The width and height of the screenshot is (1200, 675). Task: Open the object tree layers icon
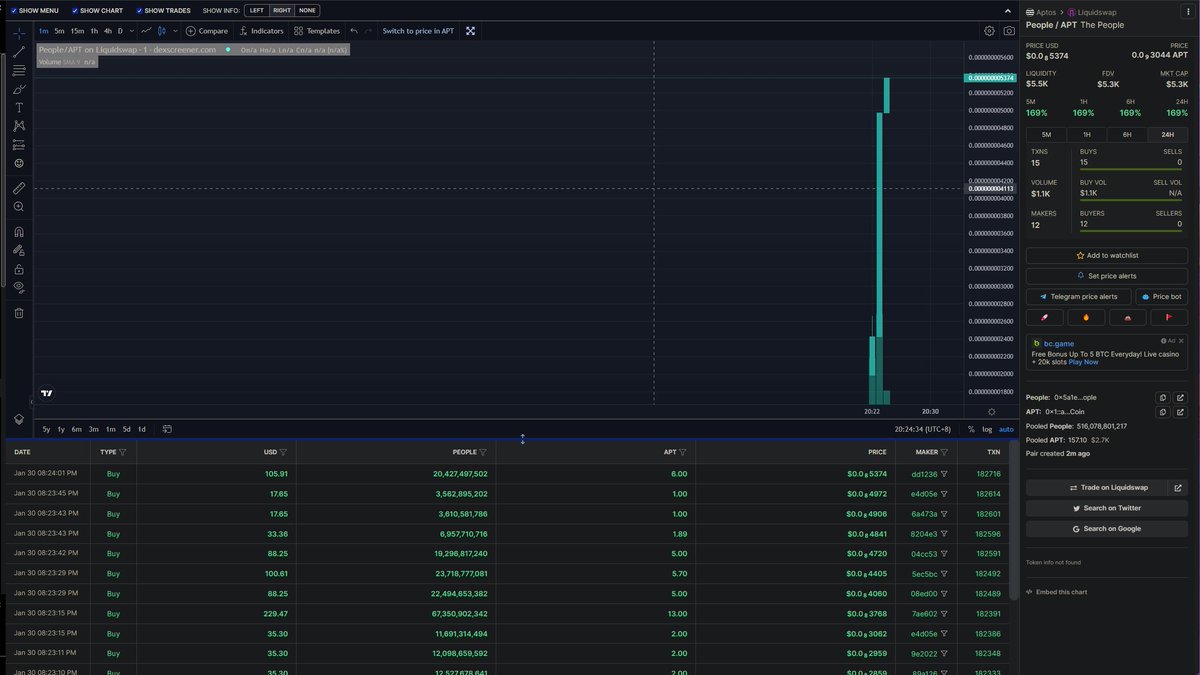[x=19, y=419]
